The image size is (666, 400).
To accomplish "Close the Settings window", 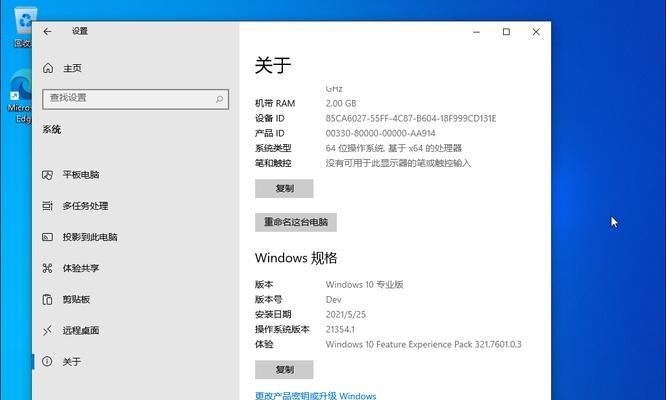I will 536,32.
